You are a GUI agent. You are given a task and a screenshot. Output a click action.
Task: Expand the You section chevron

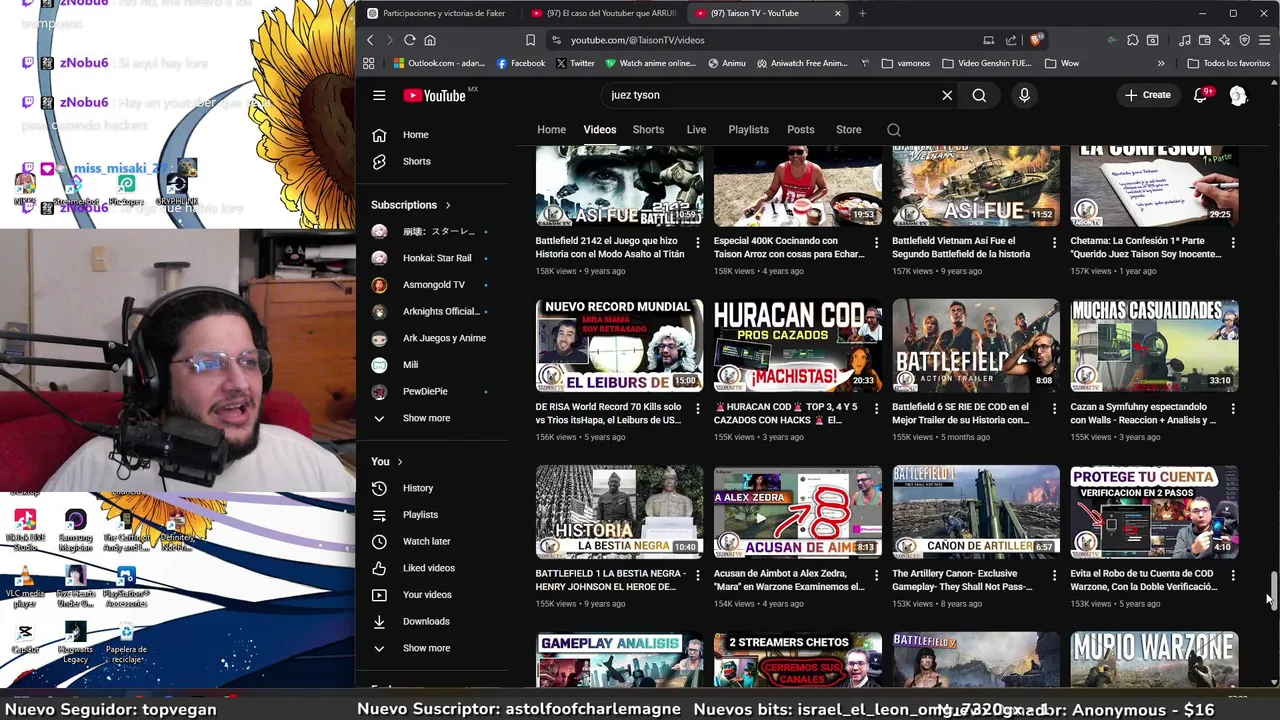click(x=399, y=462)
